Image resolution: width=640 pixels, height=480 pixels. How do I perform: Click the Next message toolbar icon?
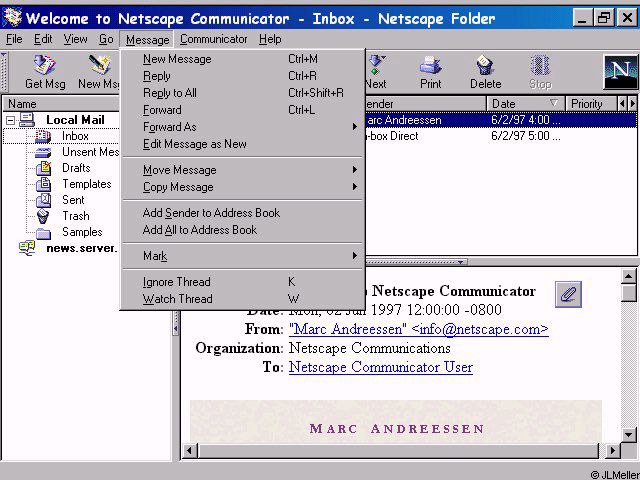tap(377, 65)
